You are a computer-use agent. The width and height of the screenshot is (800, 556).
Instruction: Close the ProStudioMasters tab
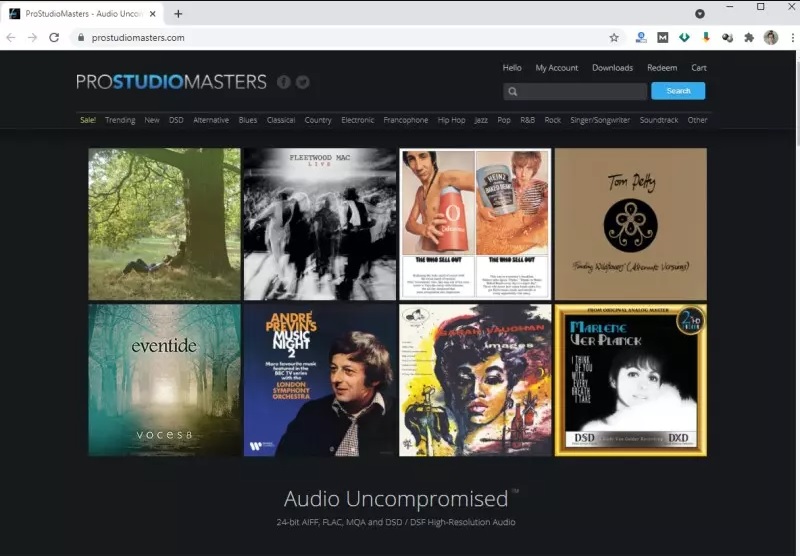click(153, 14)
